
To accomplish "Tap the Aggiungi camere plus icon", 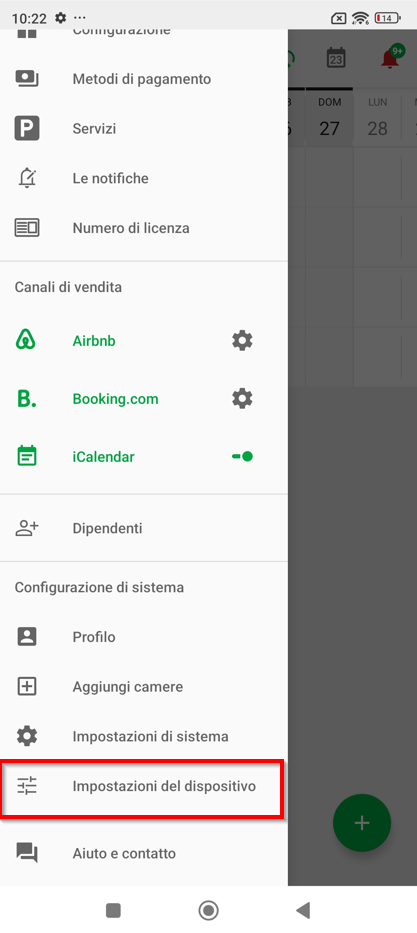I will [27, 687].
